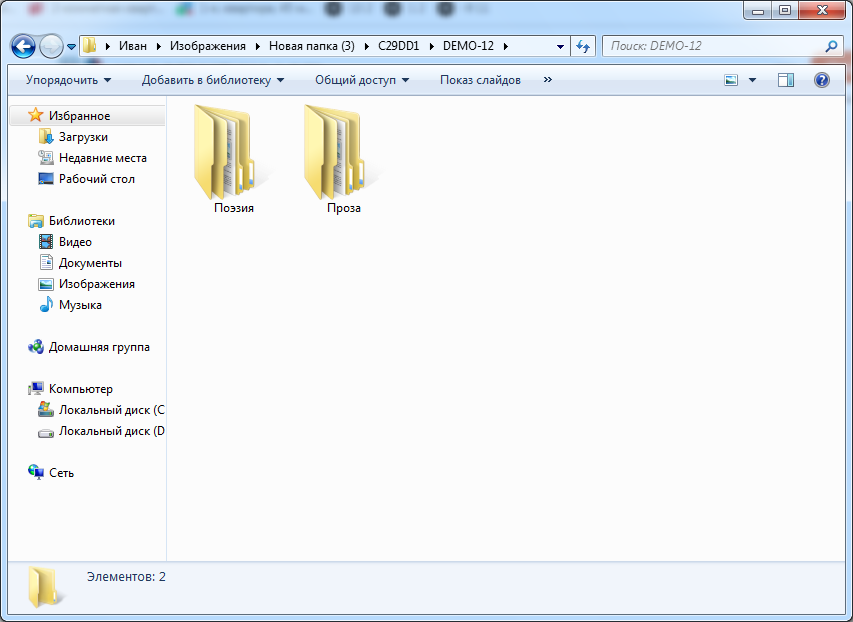Screen dimensions: 853x622
Task: Open the Документы library
Action: (90, 263)
